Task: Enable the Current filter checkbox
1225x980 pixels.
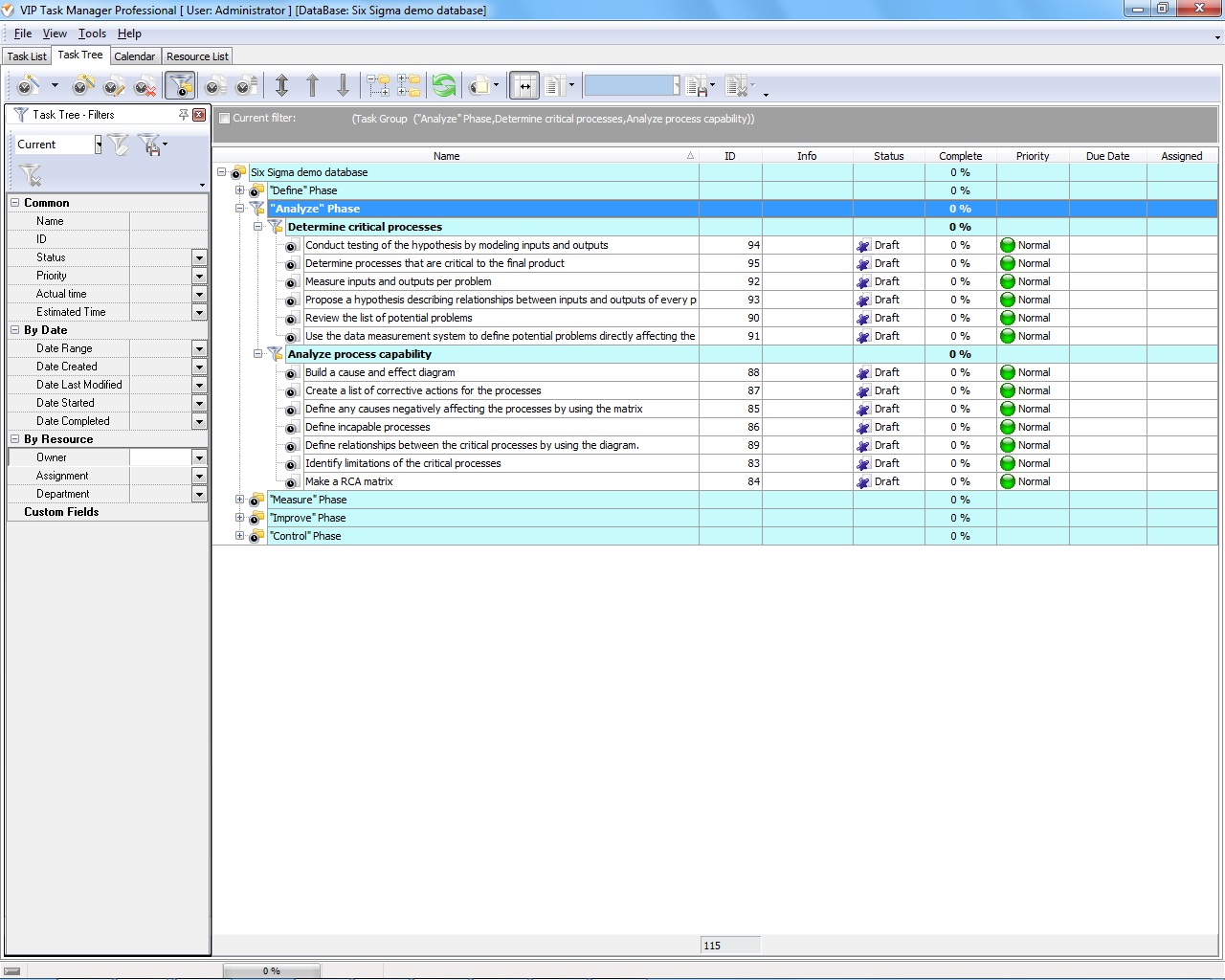Action: (x=224, y=119)
